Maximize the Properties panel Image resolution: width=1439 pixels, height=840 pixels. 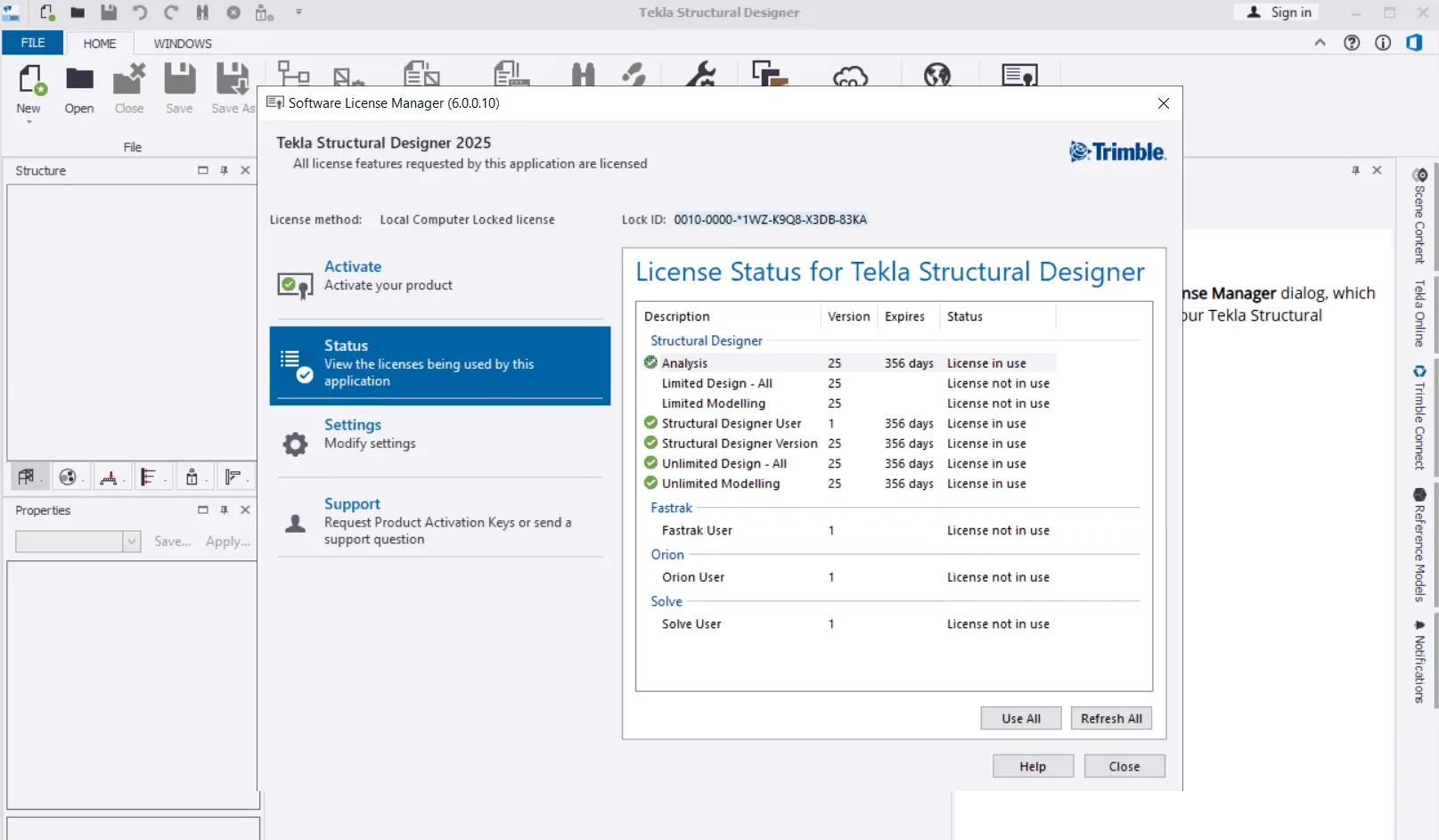tap(202, 510)
